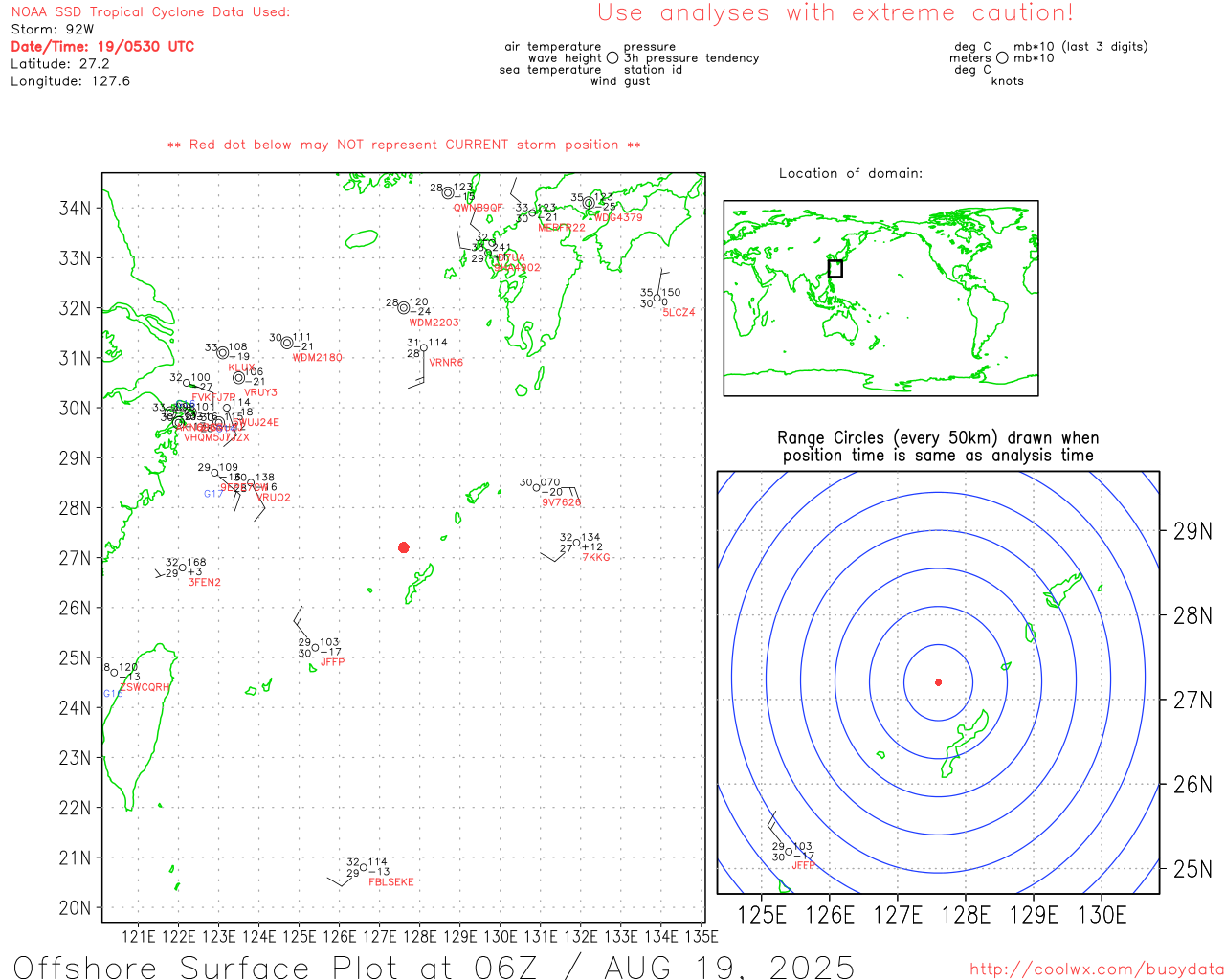This screenshot has height=980, width=1225.
Task: Click station ID QWNB9QF
Action: coord(478,208)
